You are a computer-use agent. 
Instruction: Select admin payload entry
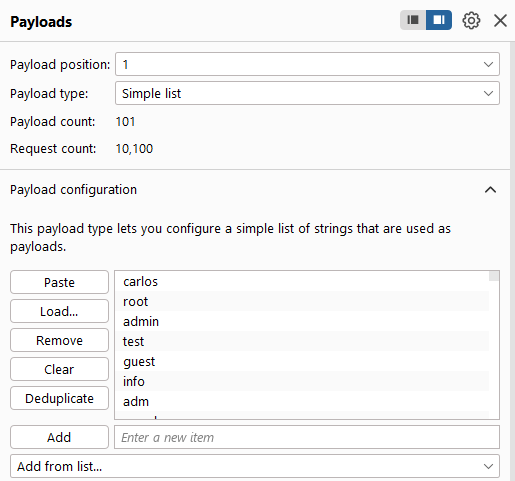tap(302, 321)
